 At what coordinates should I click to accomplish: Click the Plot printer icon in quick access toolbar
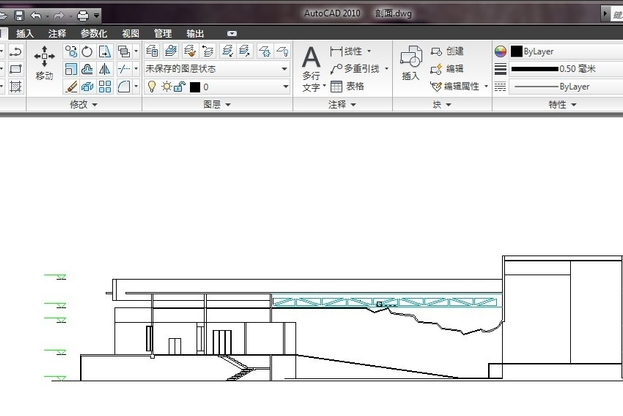click(x=84, y=15)
